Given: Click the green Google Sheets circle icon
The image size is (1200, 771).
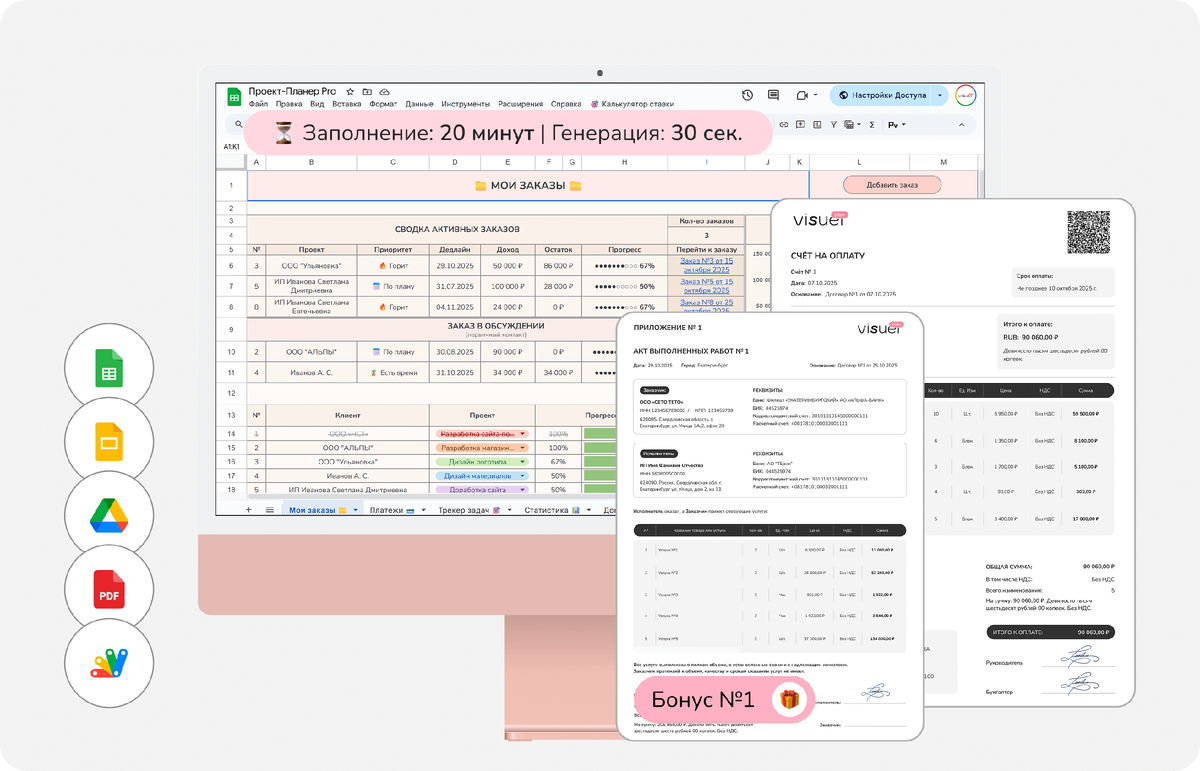Looking at the screenshot, I should [109, 368].
